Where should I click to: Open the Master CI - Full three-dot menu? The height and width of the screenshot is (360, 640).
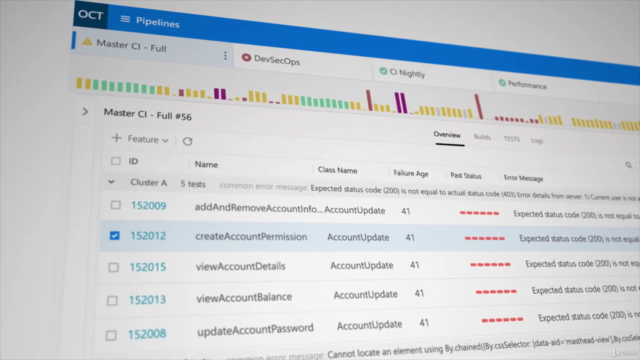tap(225, 56)
